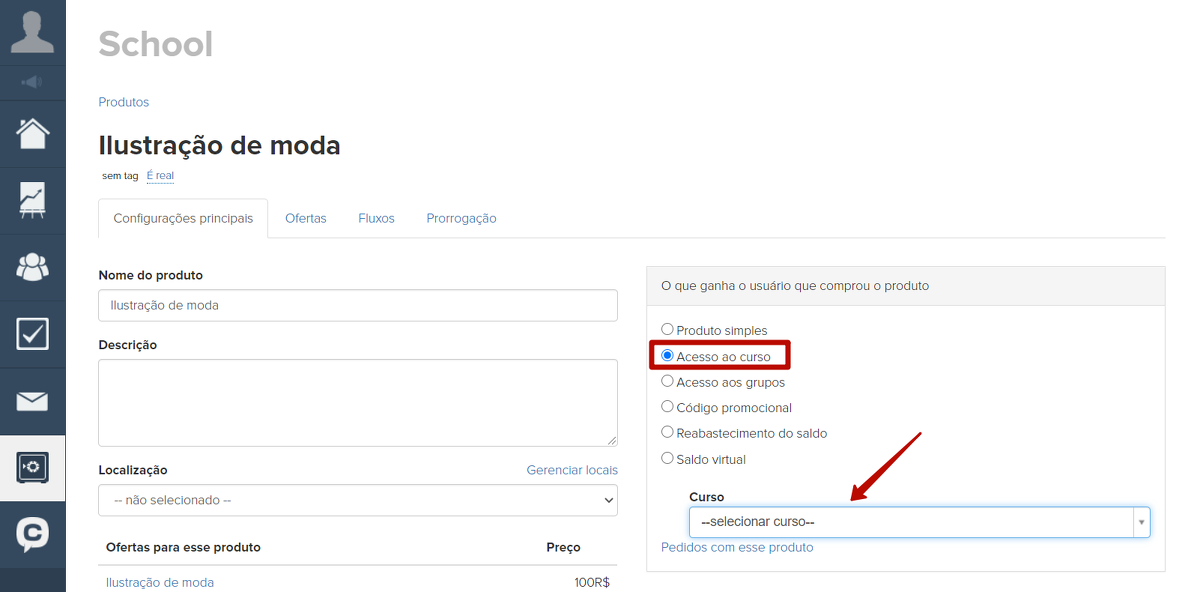Open the chat bubble icon

pyautogui.click(x=32, y=535)
